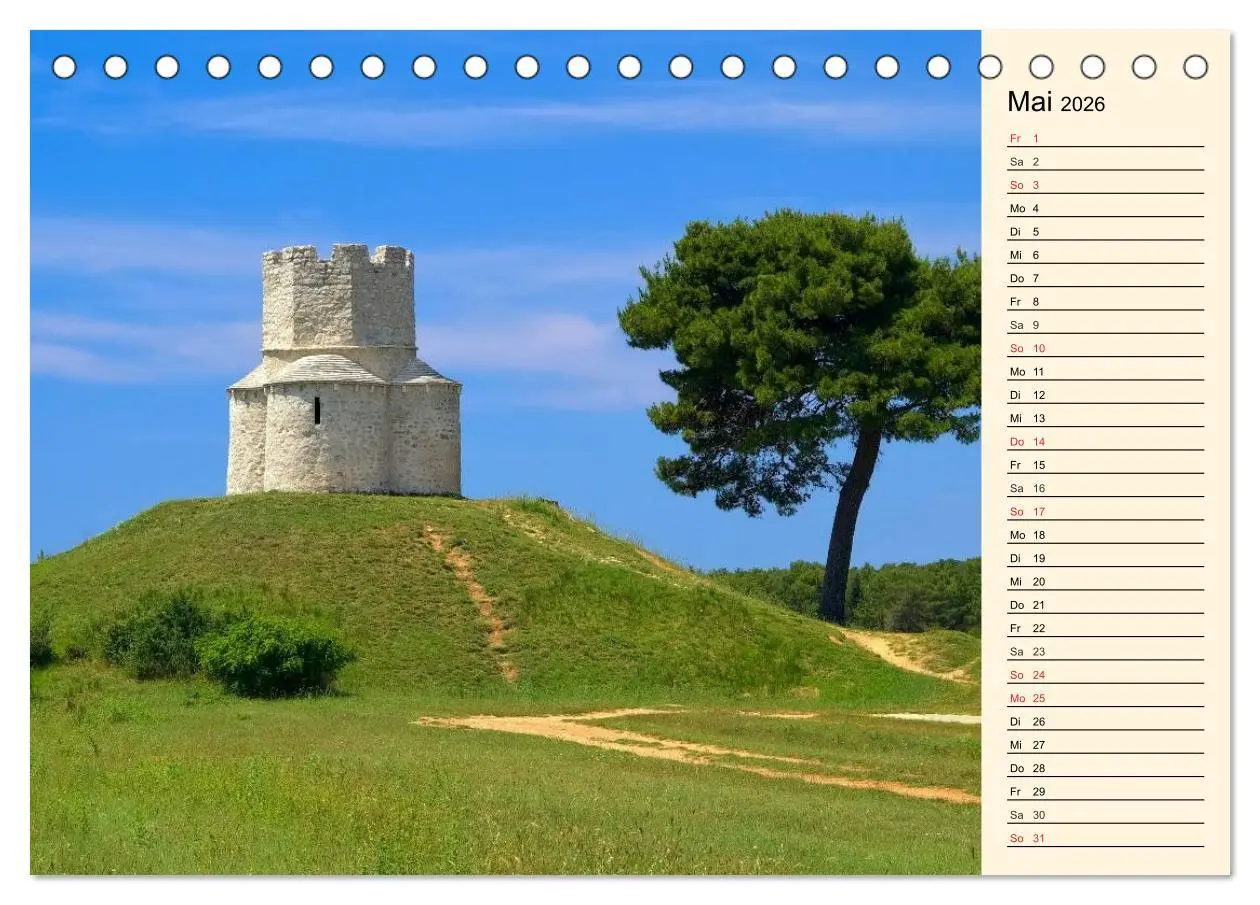1260x905 pixels.
Task: Select the 'Mi 6' calendar row
Action: pos(1105,255)
